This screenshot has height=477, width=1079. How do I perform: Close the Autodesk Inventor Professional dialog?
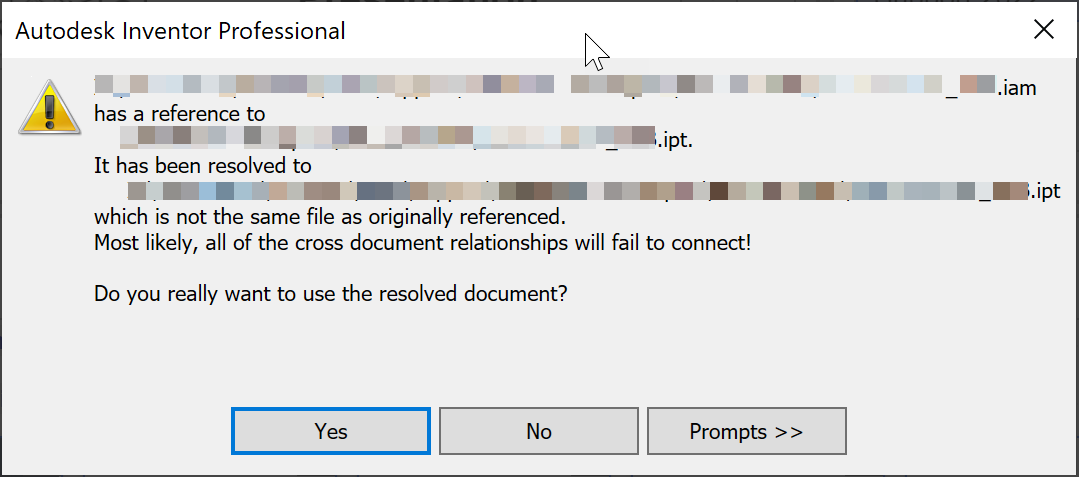click(x=1043, y=30)
